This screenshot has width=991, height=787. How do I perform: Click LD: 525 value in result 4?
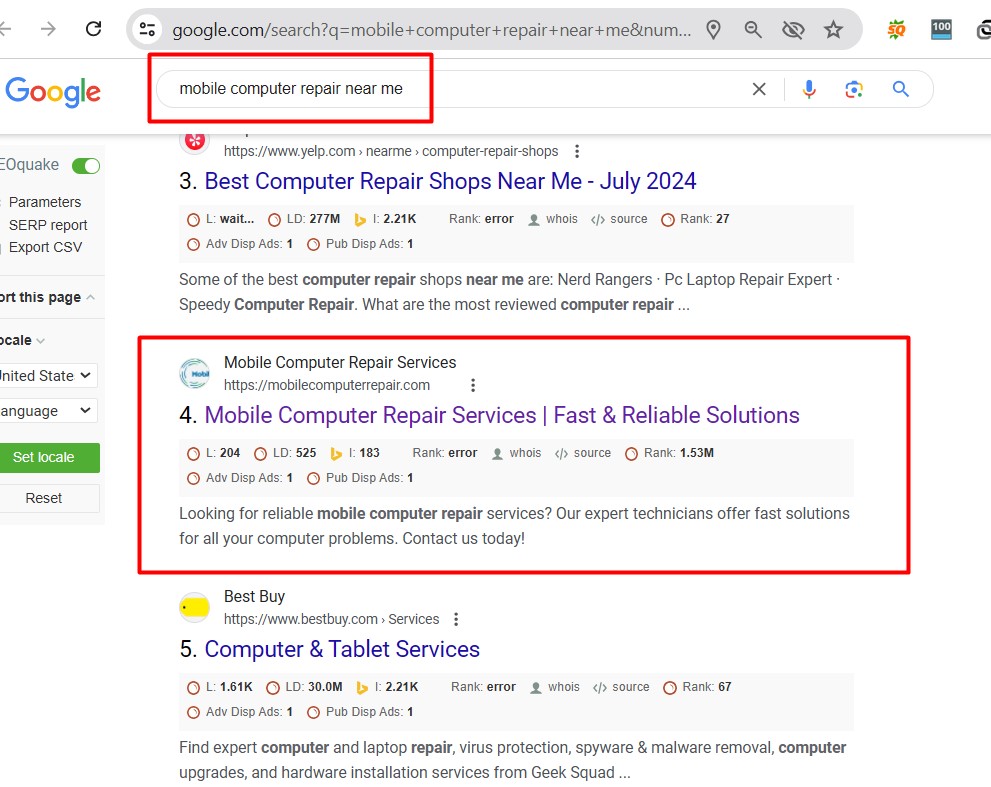pos(295,453)
